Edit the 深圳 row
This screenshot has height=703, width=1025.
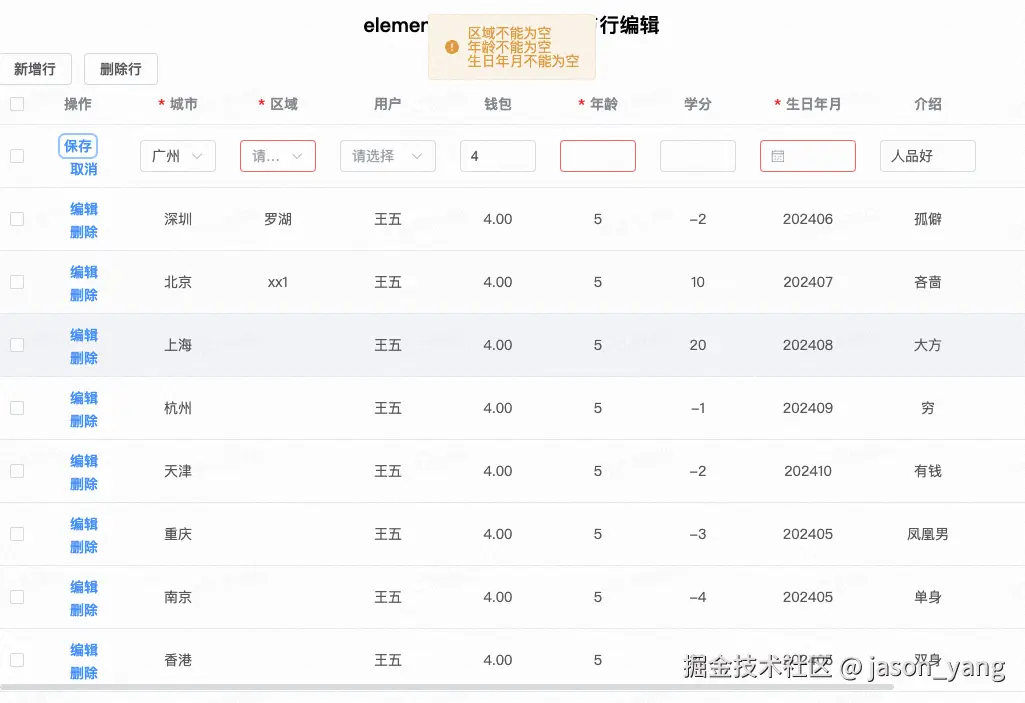(x=84, y=209)
